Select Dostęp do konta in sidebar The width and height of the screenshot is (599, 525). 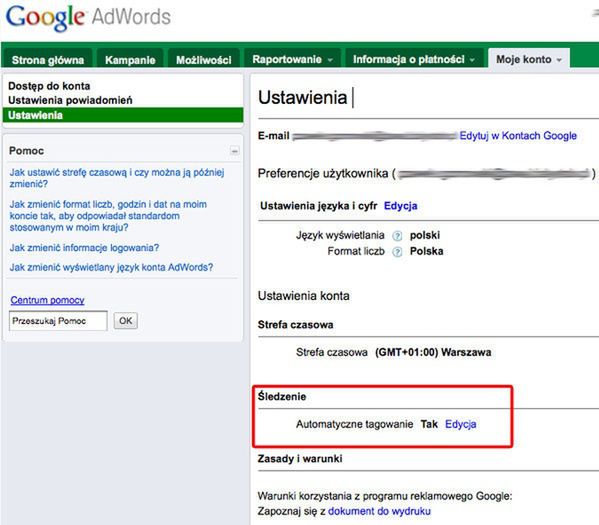tap(49, 86)
